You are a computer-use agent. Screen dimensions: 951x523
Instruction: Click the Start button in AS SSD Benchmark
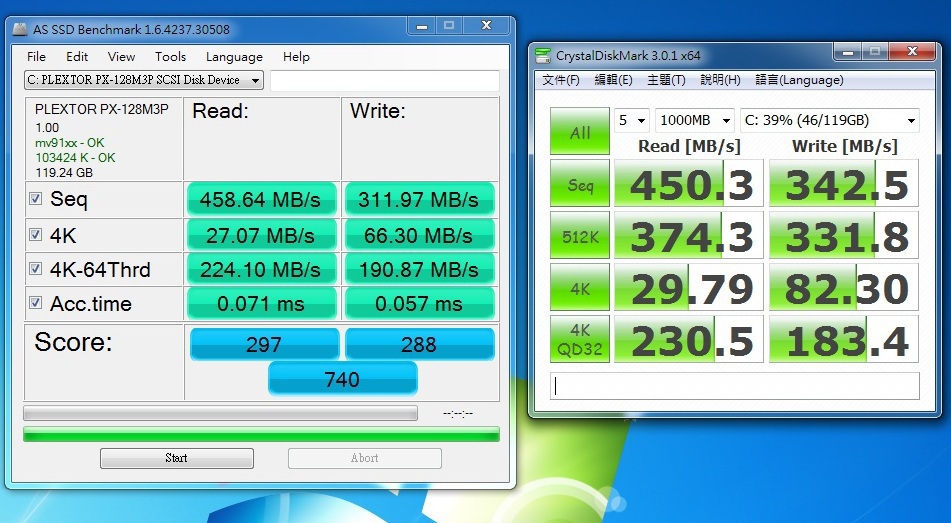coord(176,458)
